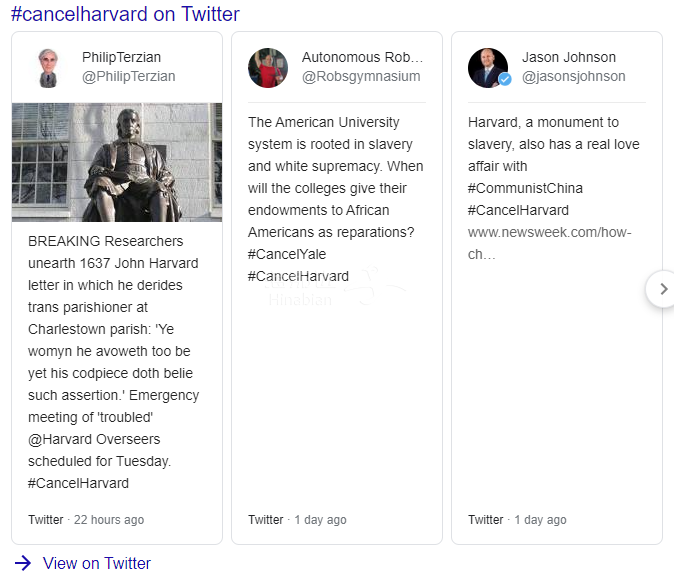Click the 22 hours ago tweet timestamp

tap(108, 520)
